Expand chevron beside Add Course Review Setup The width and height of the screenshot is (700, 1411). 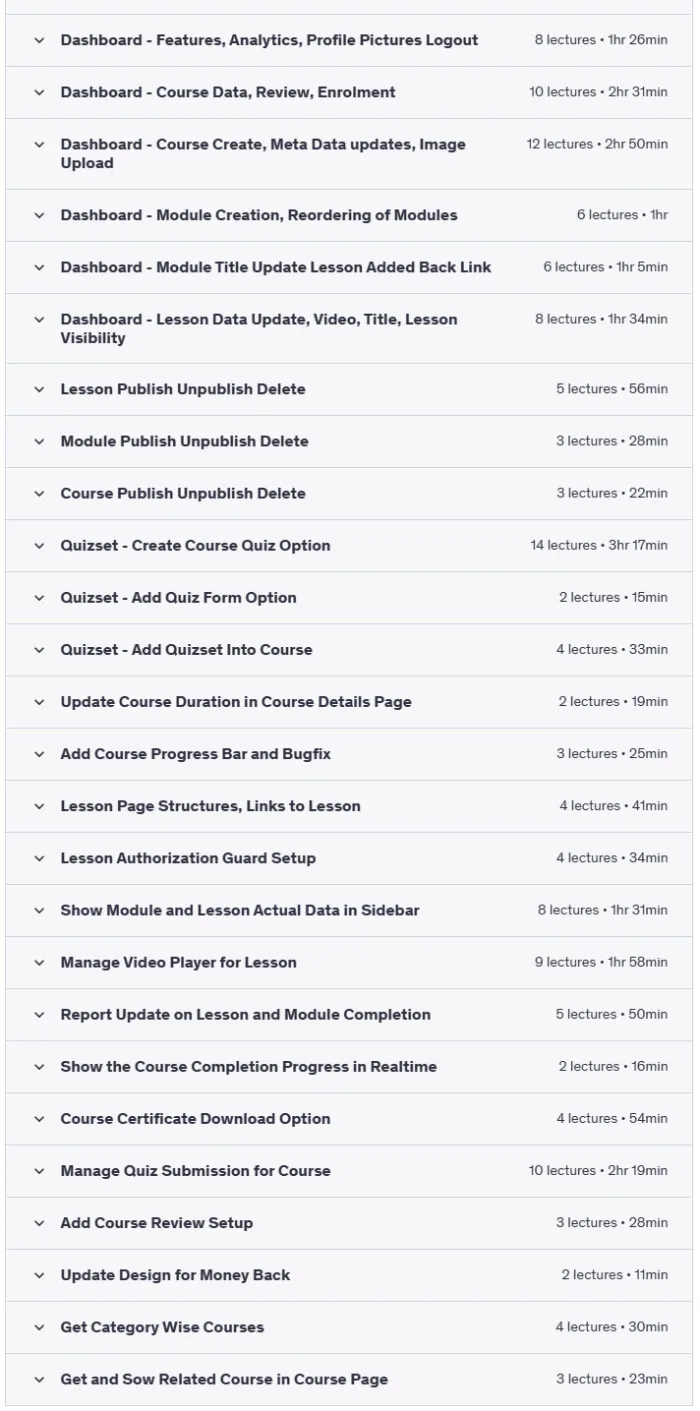[x=39, y=1223]
